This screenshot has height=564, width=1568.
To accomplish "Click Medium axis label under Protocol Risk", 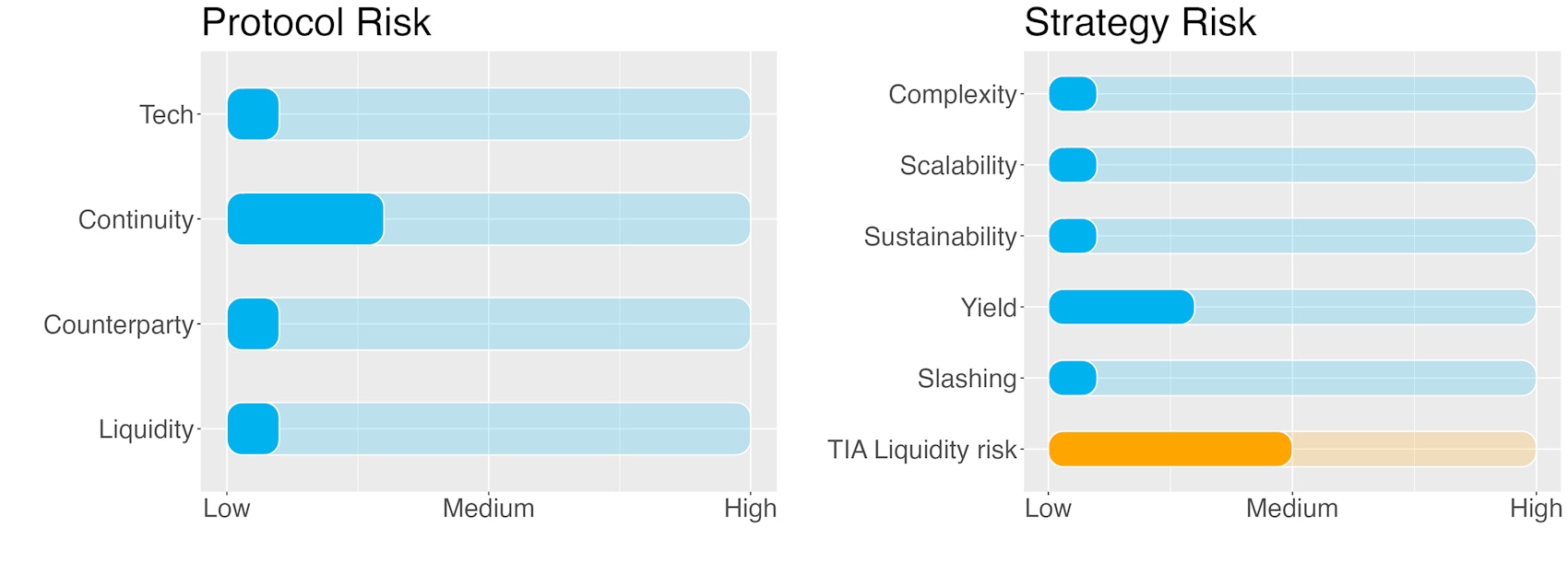I will click(488, 509).
